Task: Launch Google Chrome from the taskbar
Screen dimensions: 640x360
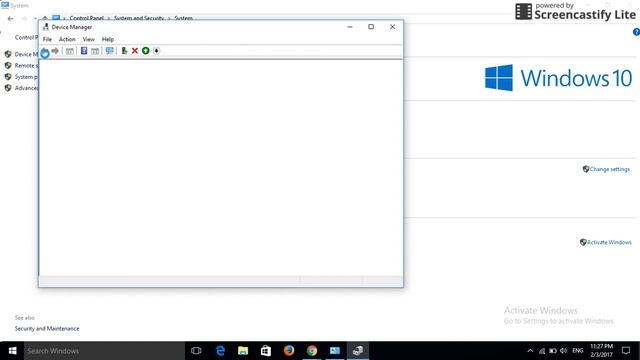Action: point(312,351)
